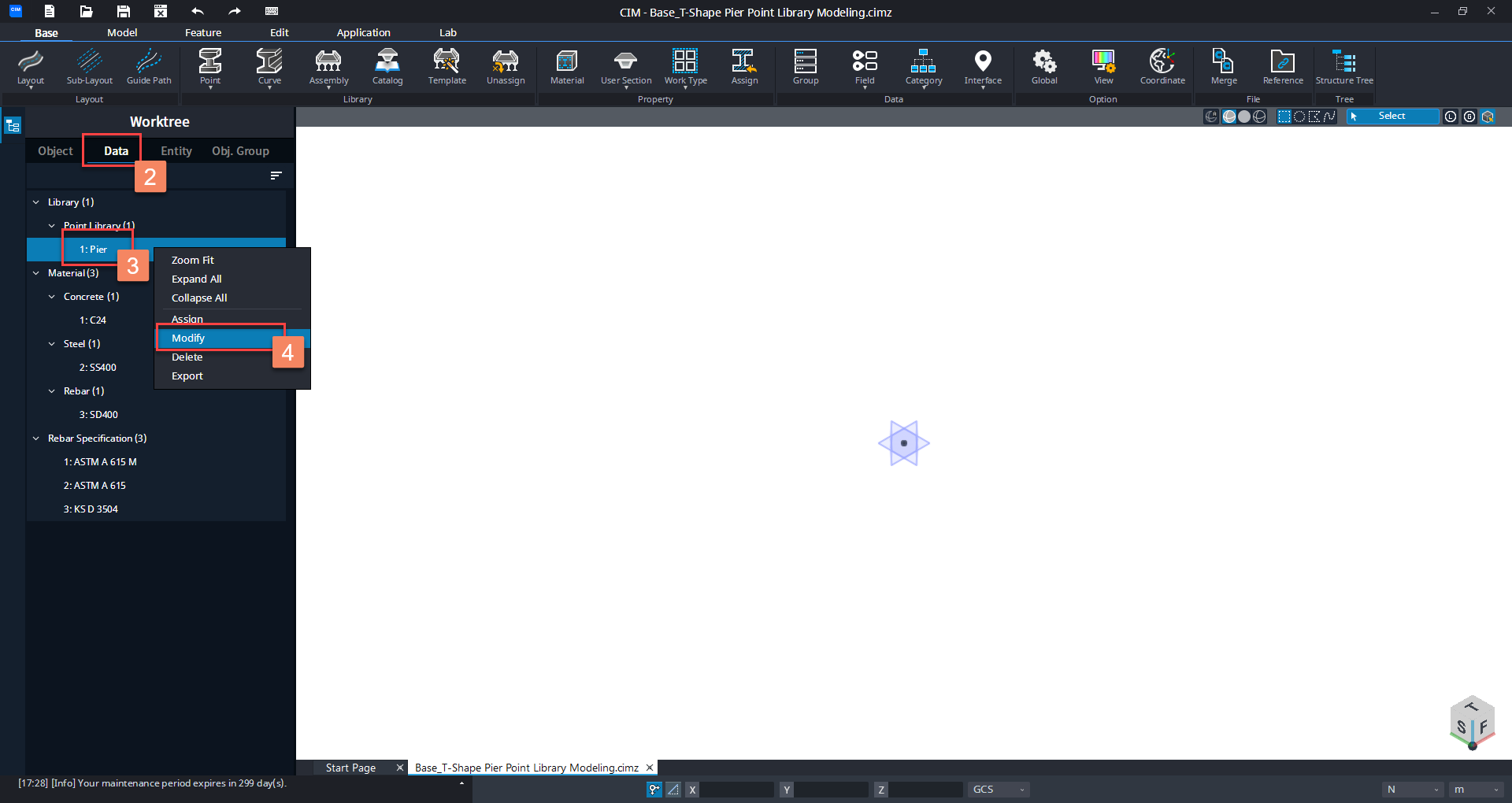Choose Modify in the context menu
Viewport: 1512px width, 803px height.
pyautogui.click(x=232, y=339)
